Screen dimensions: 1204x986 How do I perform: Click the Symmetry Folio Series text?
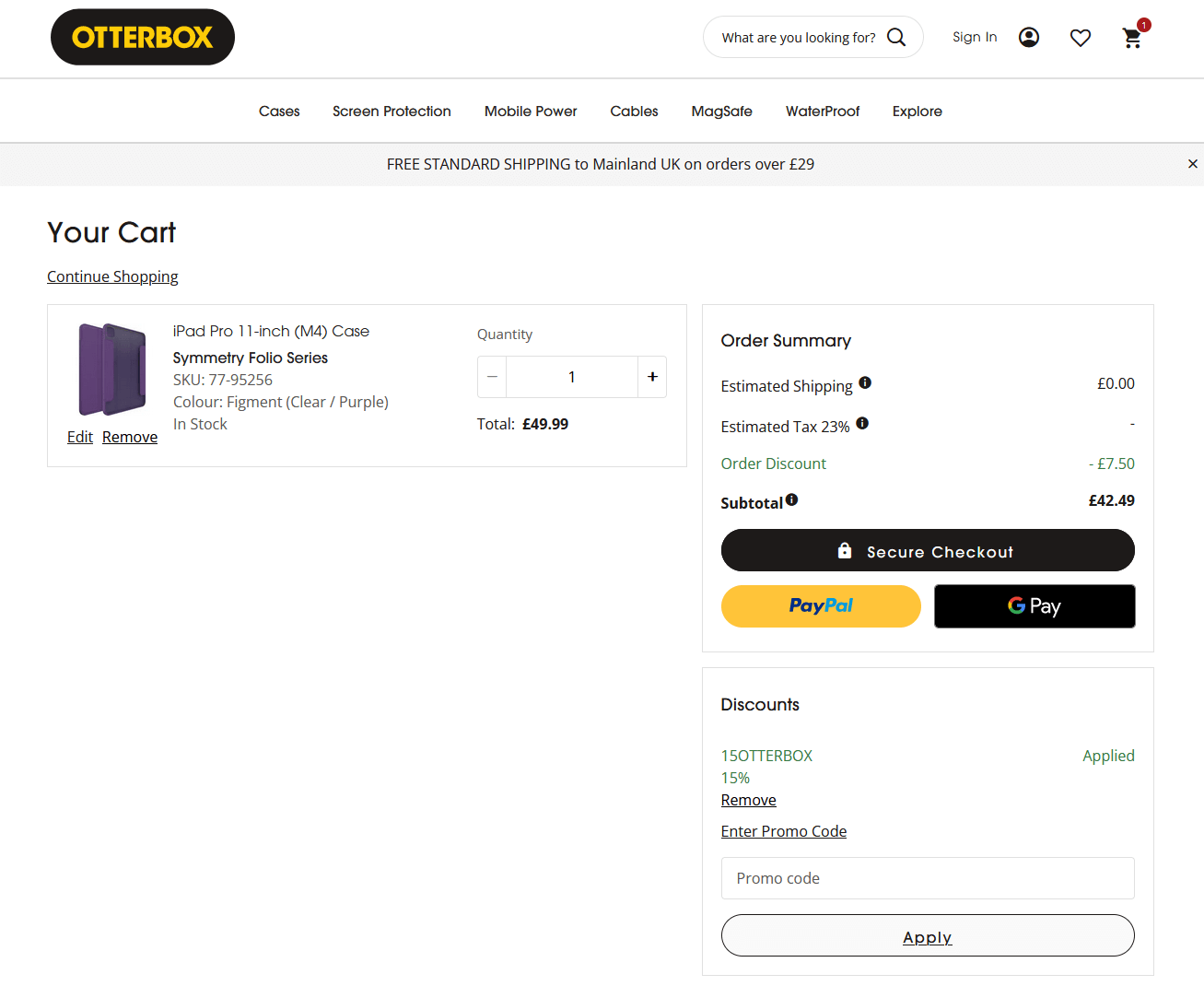[251, 358]
